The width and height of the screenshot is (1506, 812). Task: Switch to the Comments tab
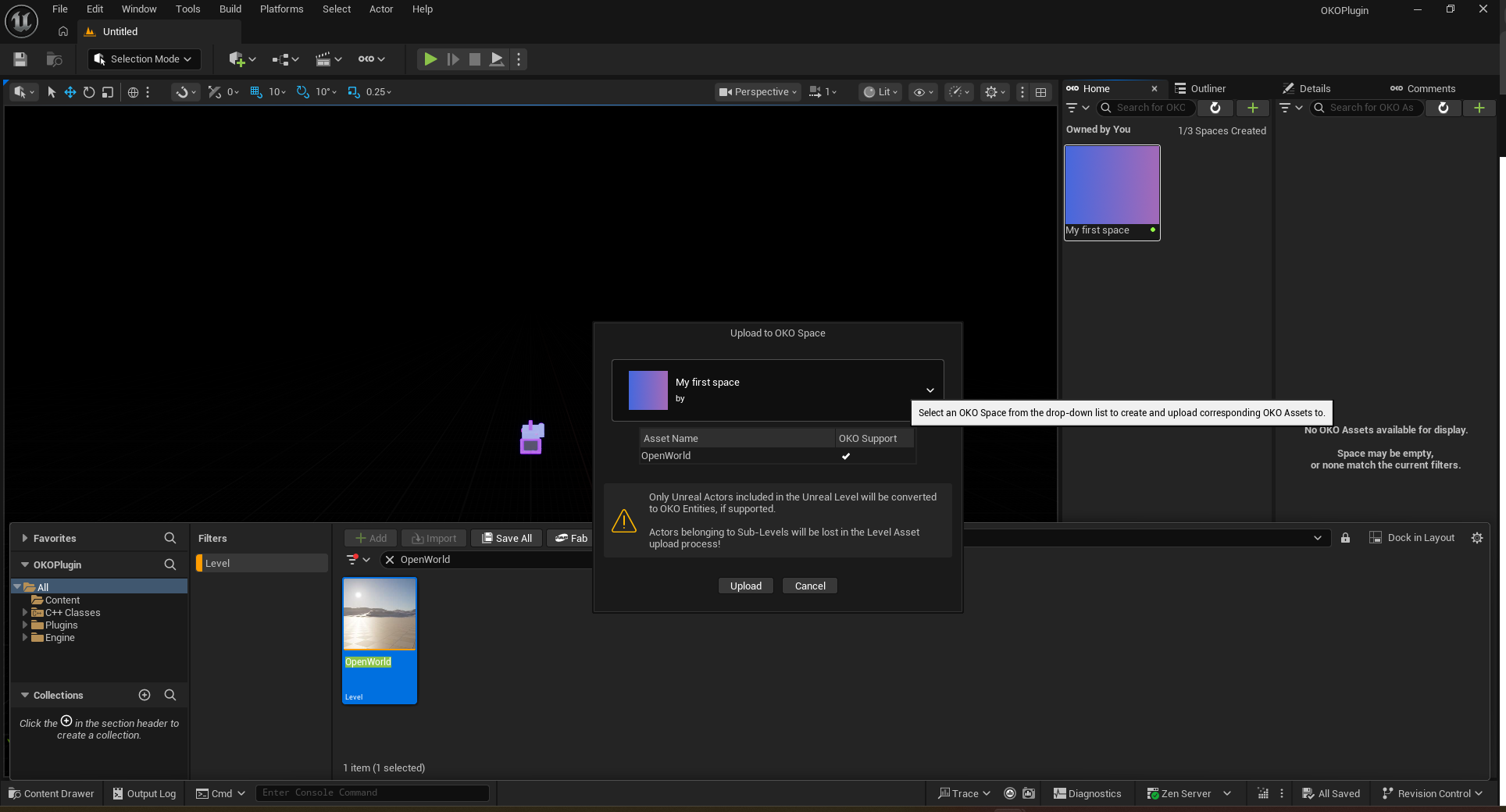[x=1423, y=88]
